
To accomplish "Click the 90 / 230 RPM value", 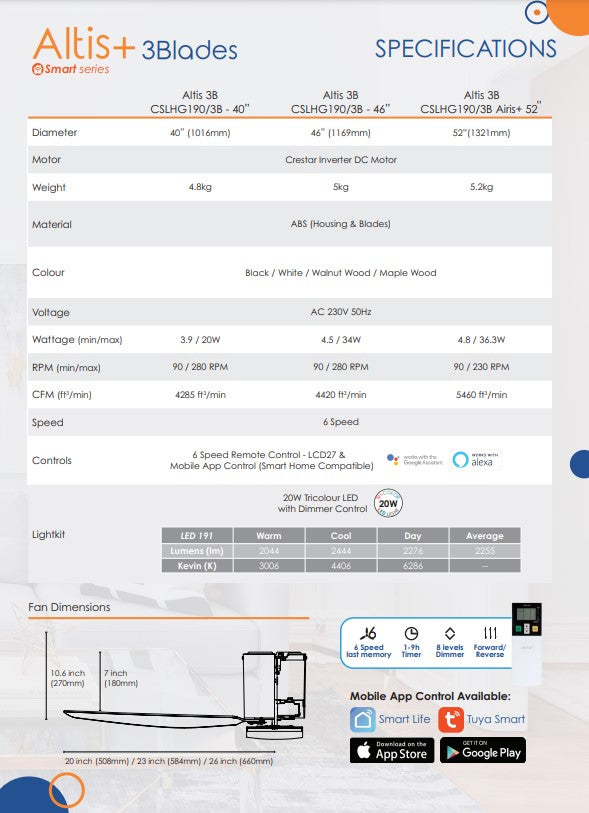I will tap(481, 367).
